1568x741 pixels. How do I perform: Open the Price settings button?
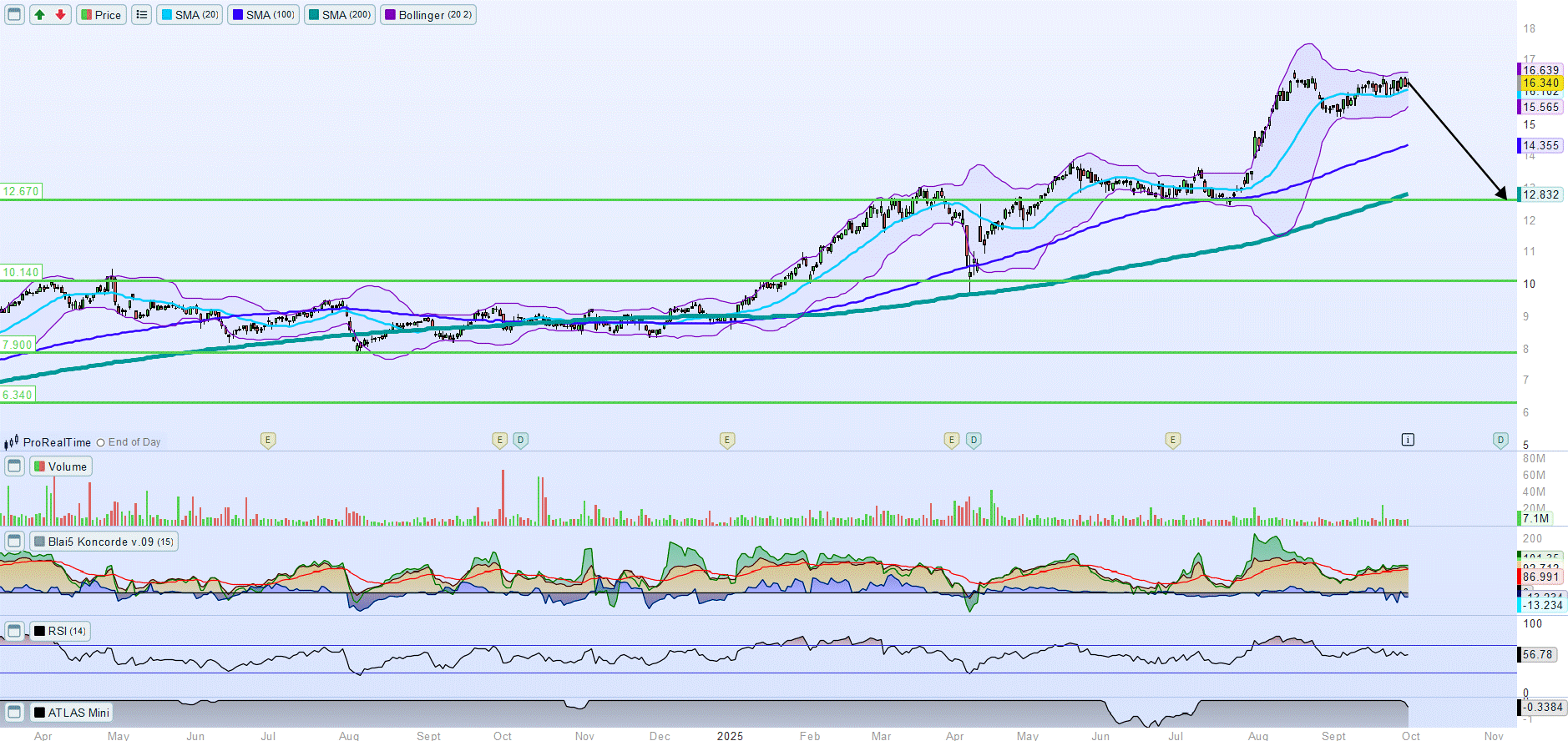101,15
